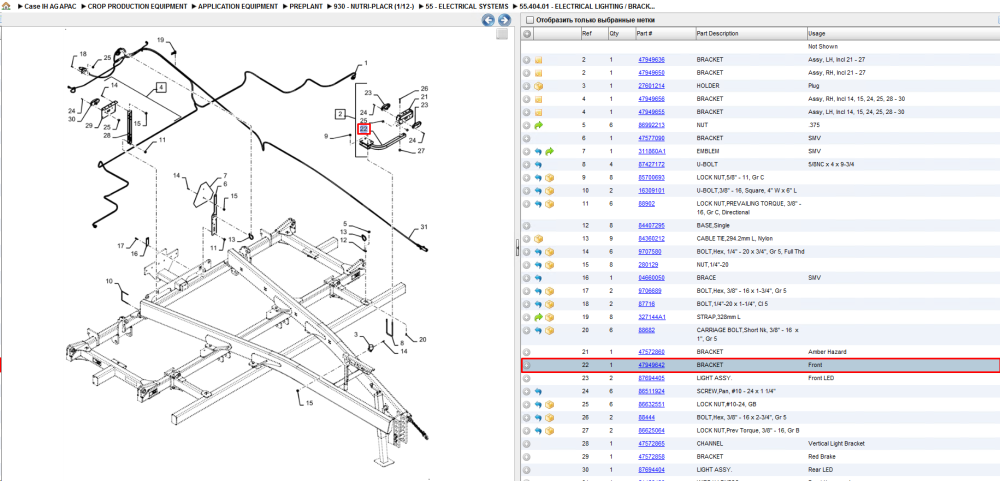The image size is (1000, 481).
Task: Open part number link 311860A1
Action: 652,151
